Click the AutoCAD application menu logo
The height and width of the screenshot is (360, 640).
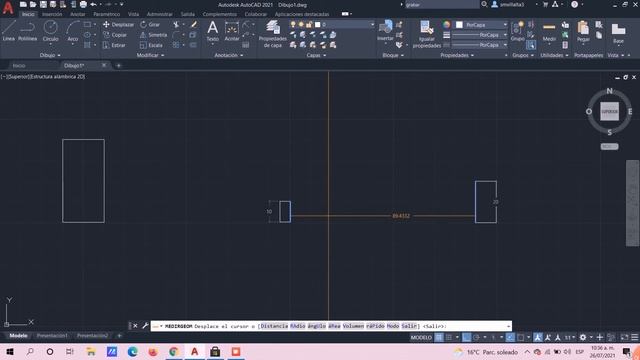(8, 7)
